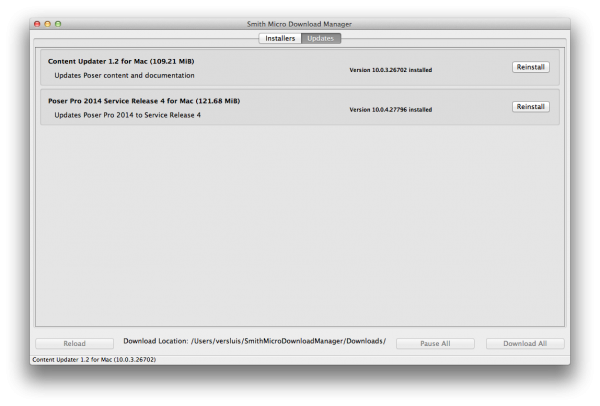Close the Download Manager window

[x=37, y=24]
